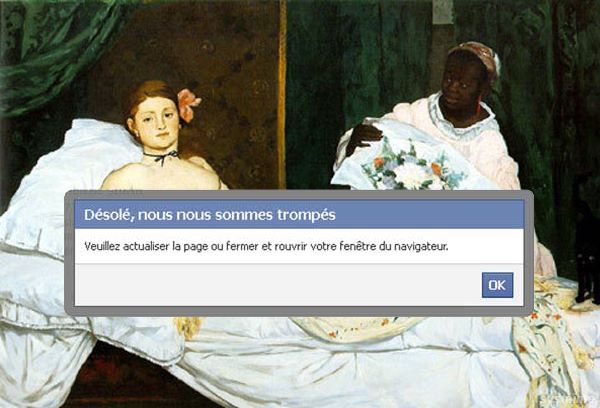Click the gray footer area beside OK
The height and width of the screenshot is (408, 600).
[x=277, y=285]
